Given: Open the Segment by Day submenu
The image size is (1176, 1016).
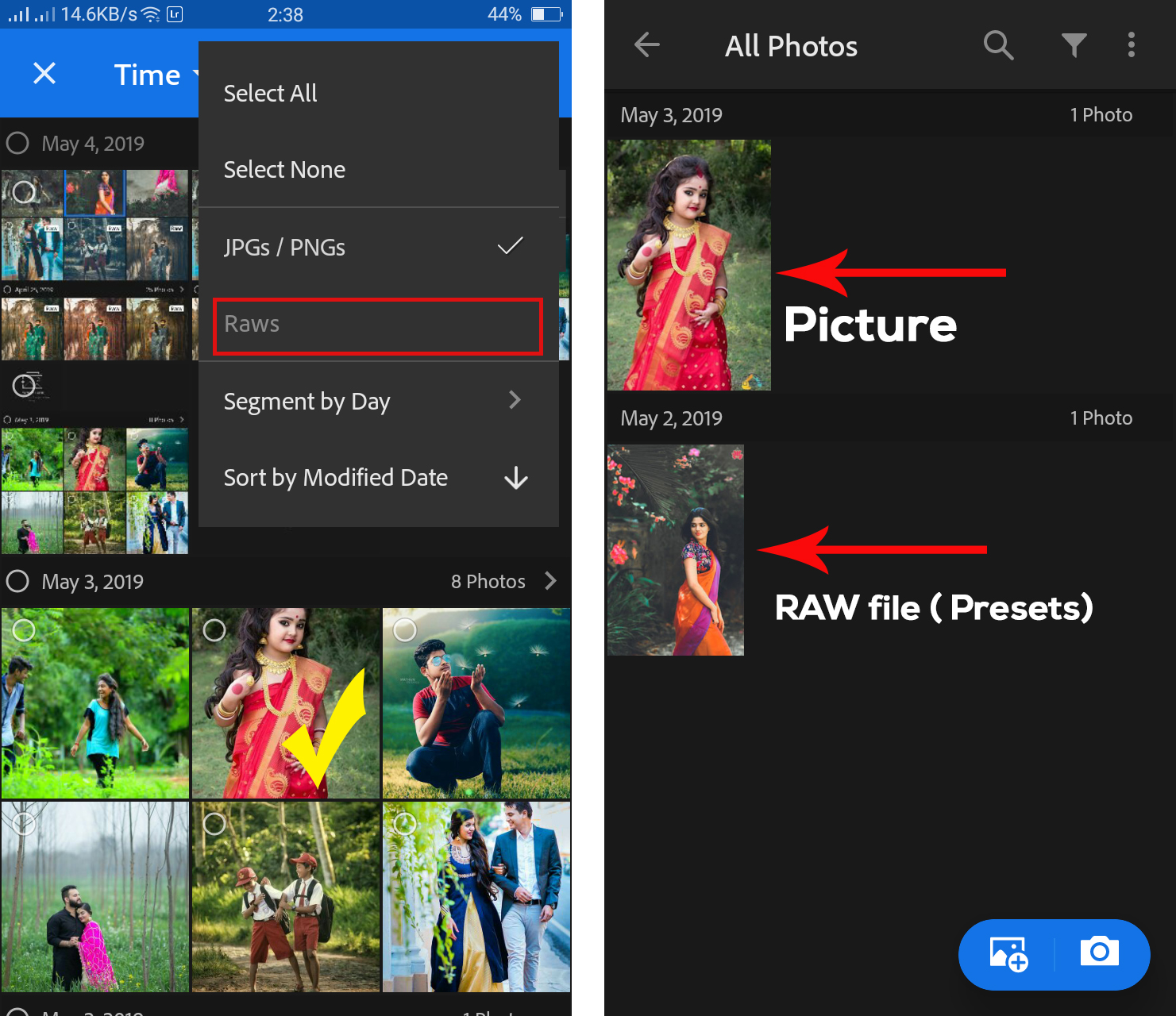Looking at the screenshot, I should pos(379,401).
